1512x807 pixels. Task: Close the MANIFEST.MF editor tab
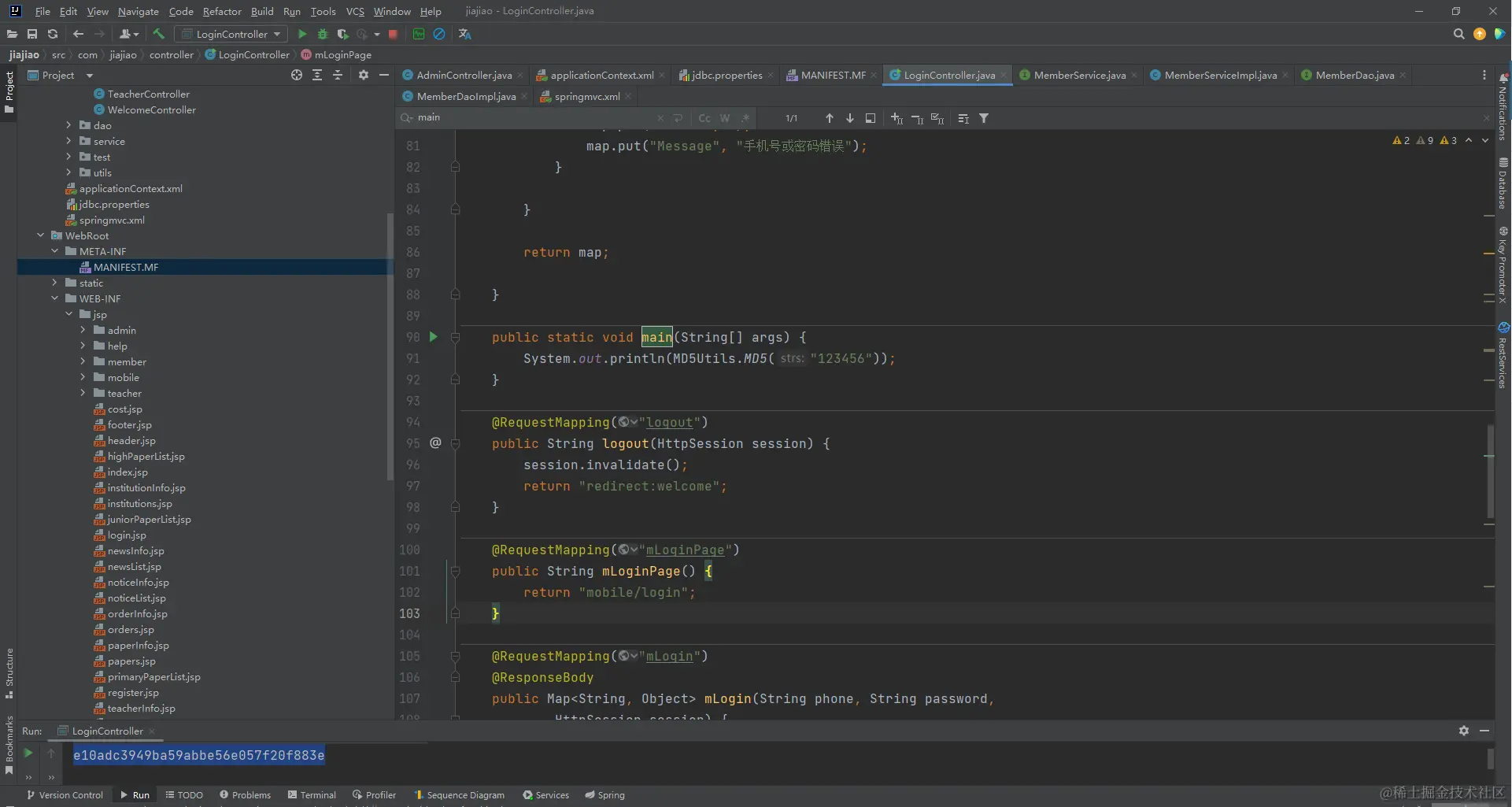tap(874, 76)
